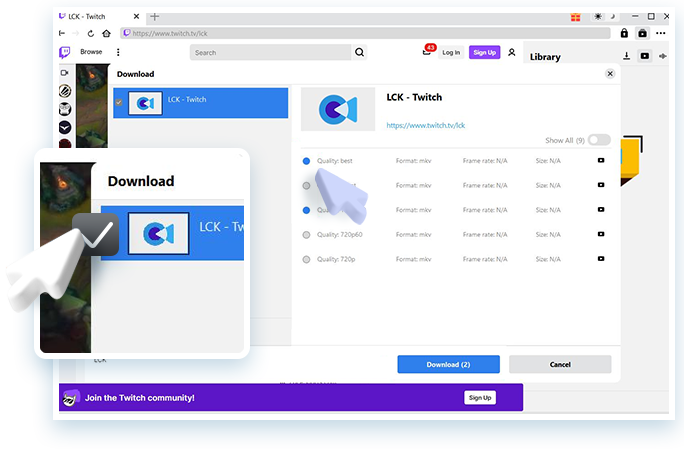Switch to light theme with sun icon
The image size is (684, 449).
598,17
